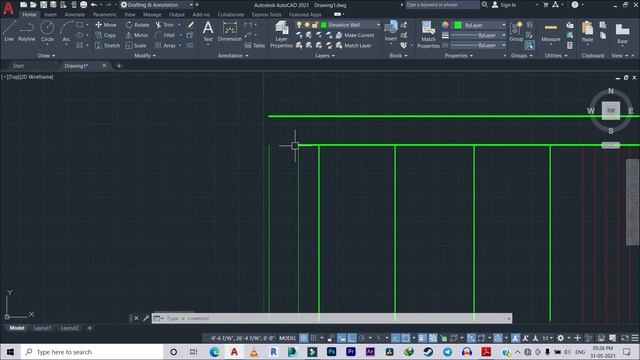The height and width of the screenshot is (360, 640).
Task: Click the Plot printer icon in quick access
Action: click(83, 4)
